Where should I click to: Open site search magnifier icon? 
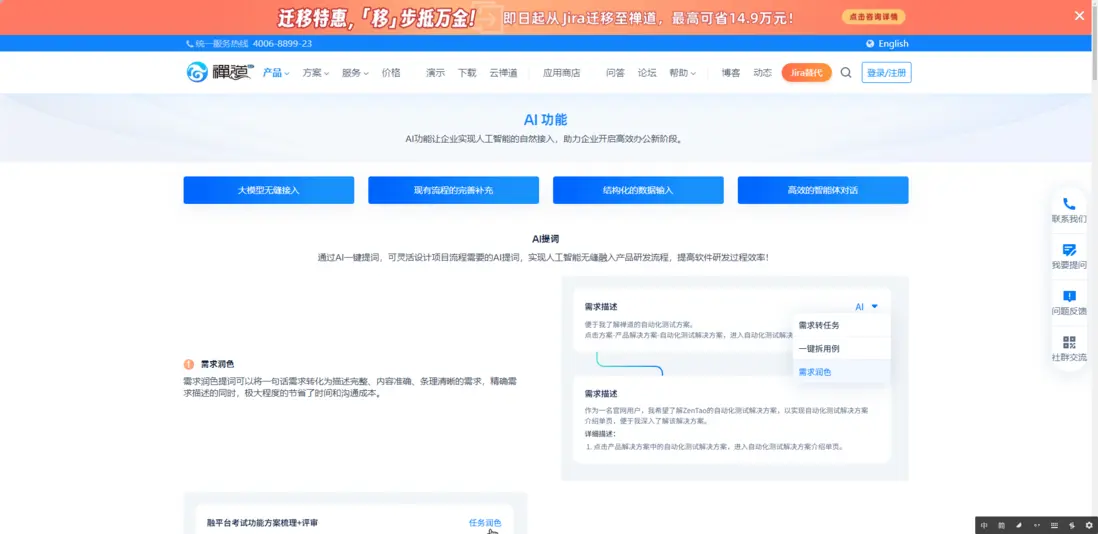pos(846,72)
